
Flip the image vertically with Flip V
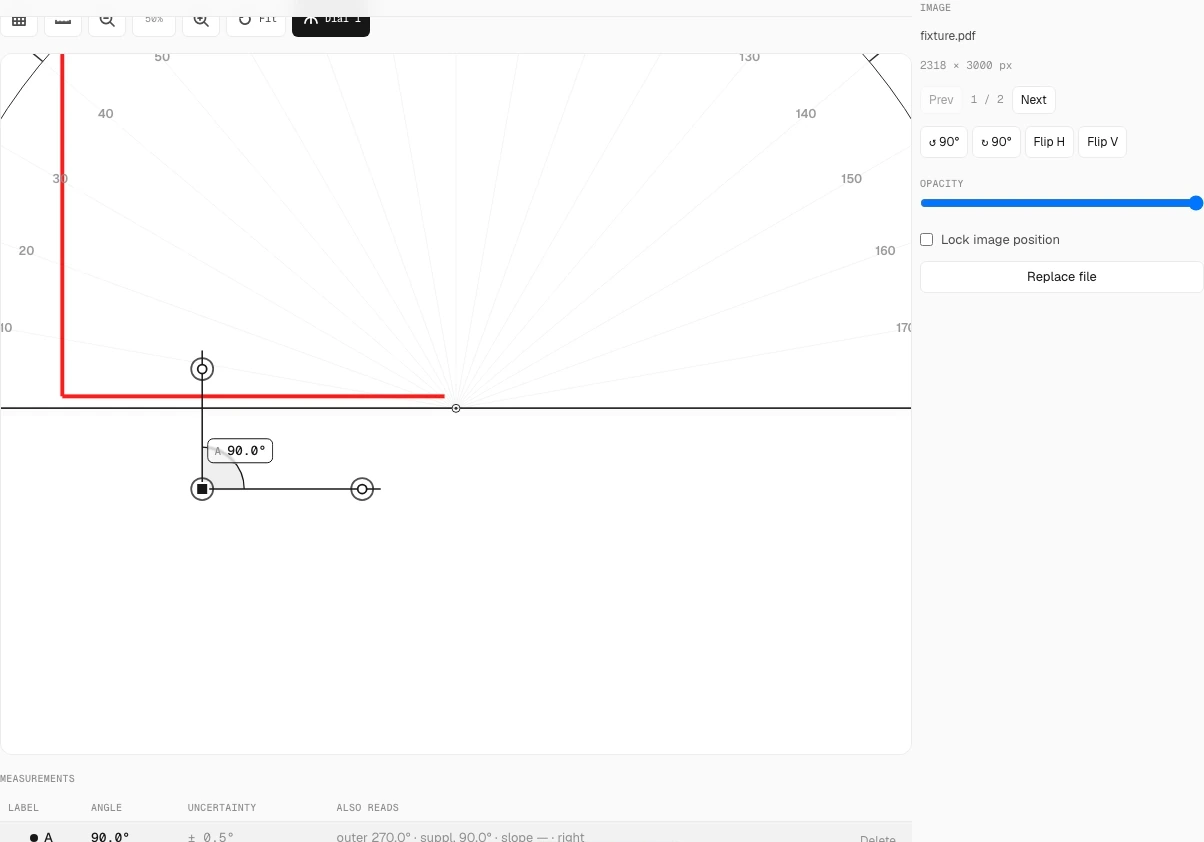(1102, 142)
